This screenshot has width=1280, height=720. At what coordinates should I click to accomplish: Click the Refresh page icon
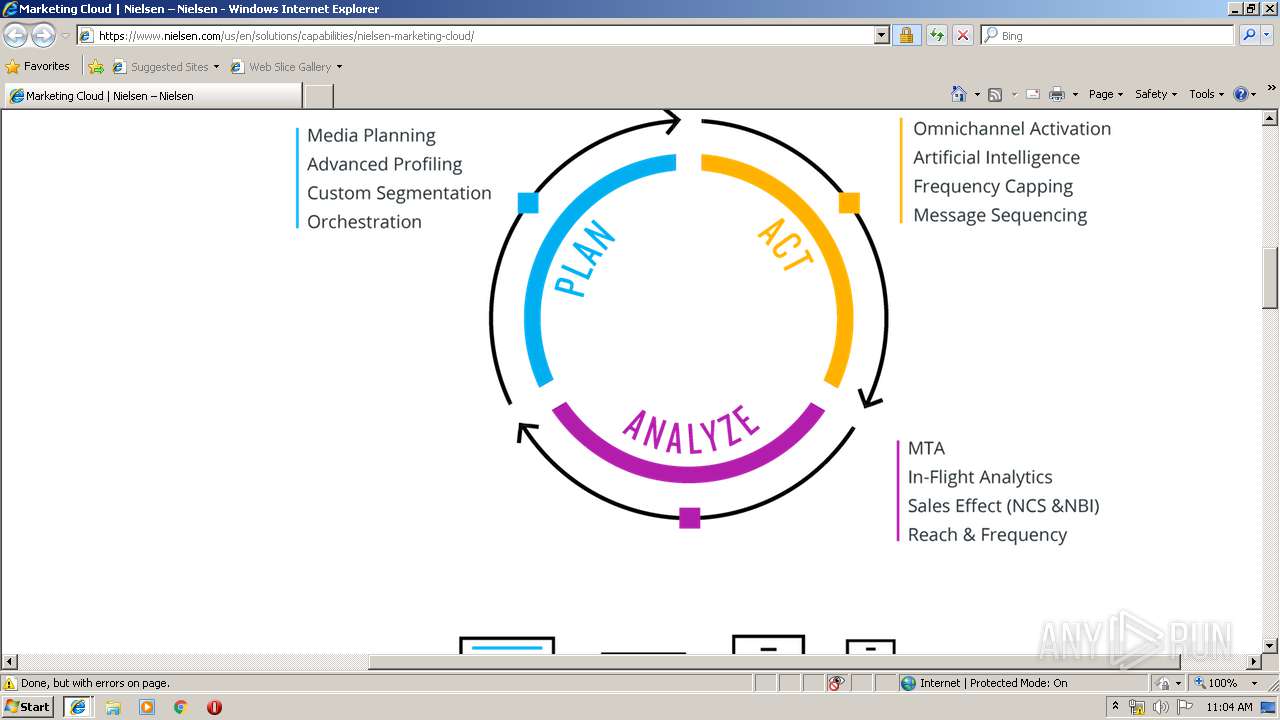[x=936, y=35]
